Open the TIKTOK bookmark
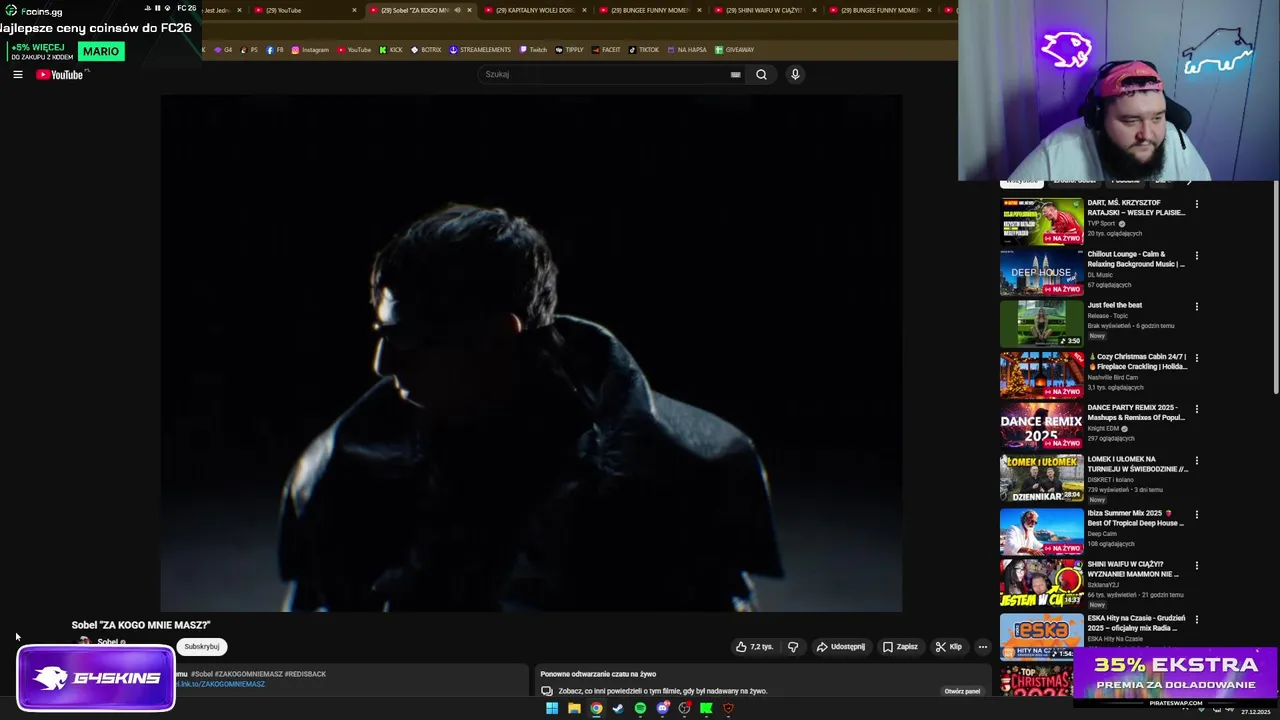Screen dimensions: 1280x720 click(x=644, y=49)
